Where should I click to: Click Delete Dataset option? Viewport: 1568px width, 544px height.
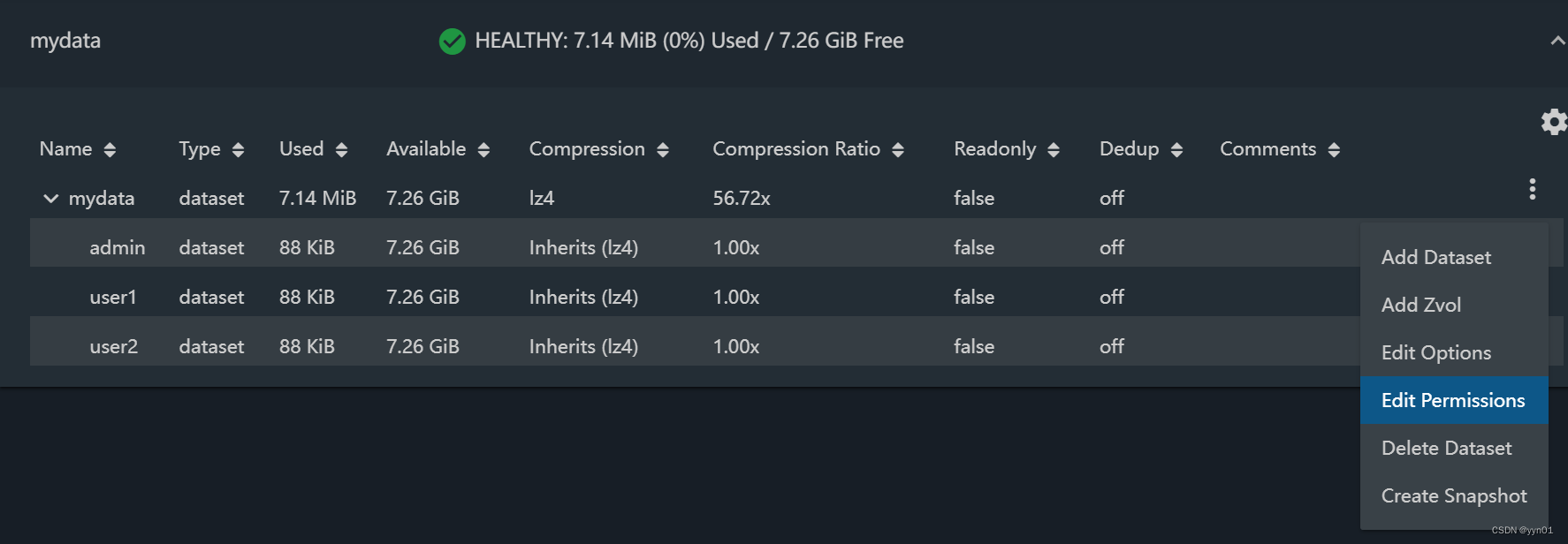(x=1446, y=448)
